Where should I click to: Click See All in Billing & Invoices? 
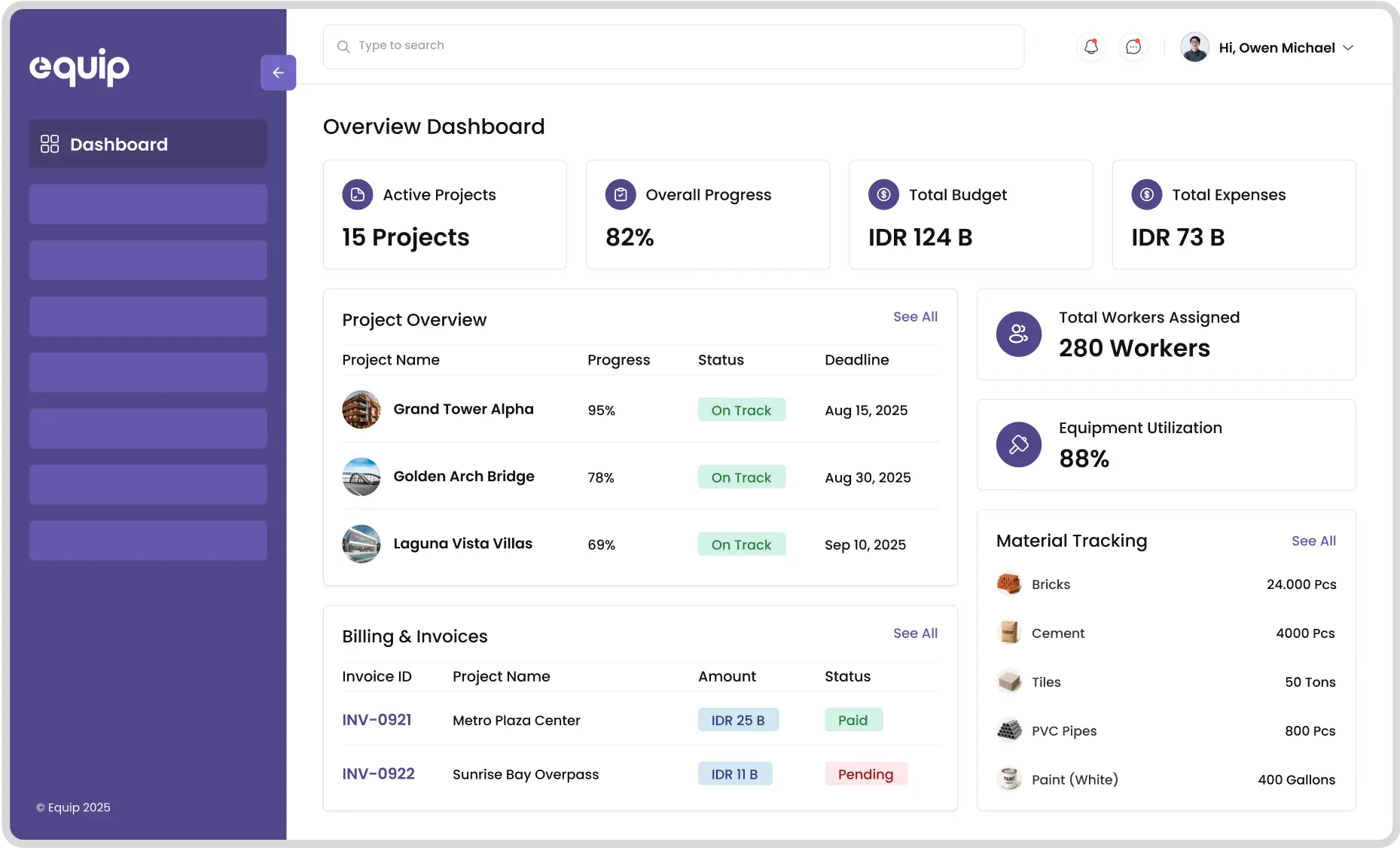(x=915, y=633)
